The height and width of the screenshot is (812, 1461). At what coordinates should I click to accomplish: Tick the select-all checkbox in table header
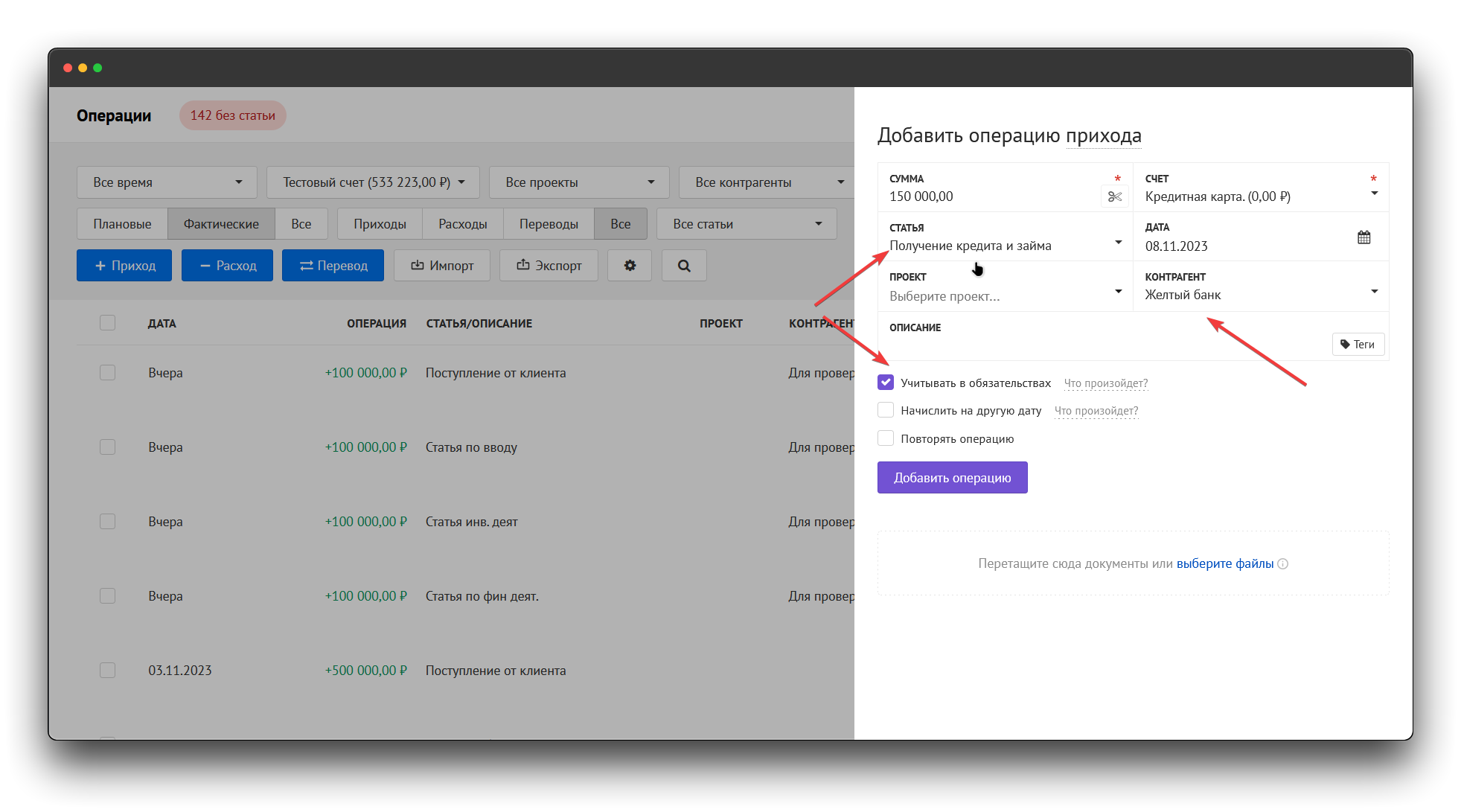point(108,323)
